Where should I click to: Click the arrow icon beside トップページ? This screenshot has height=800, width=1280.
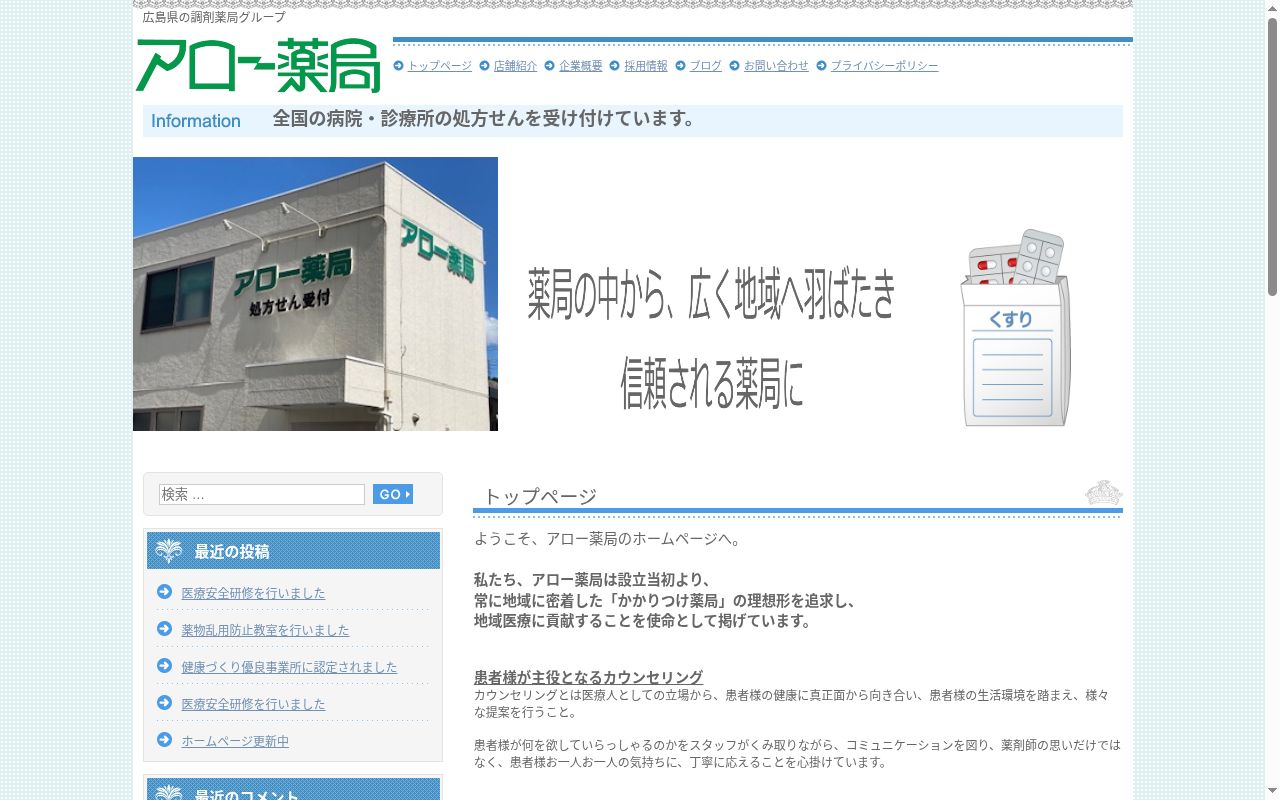399,66
